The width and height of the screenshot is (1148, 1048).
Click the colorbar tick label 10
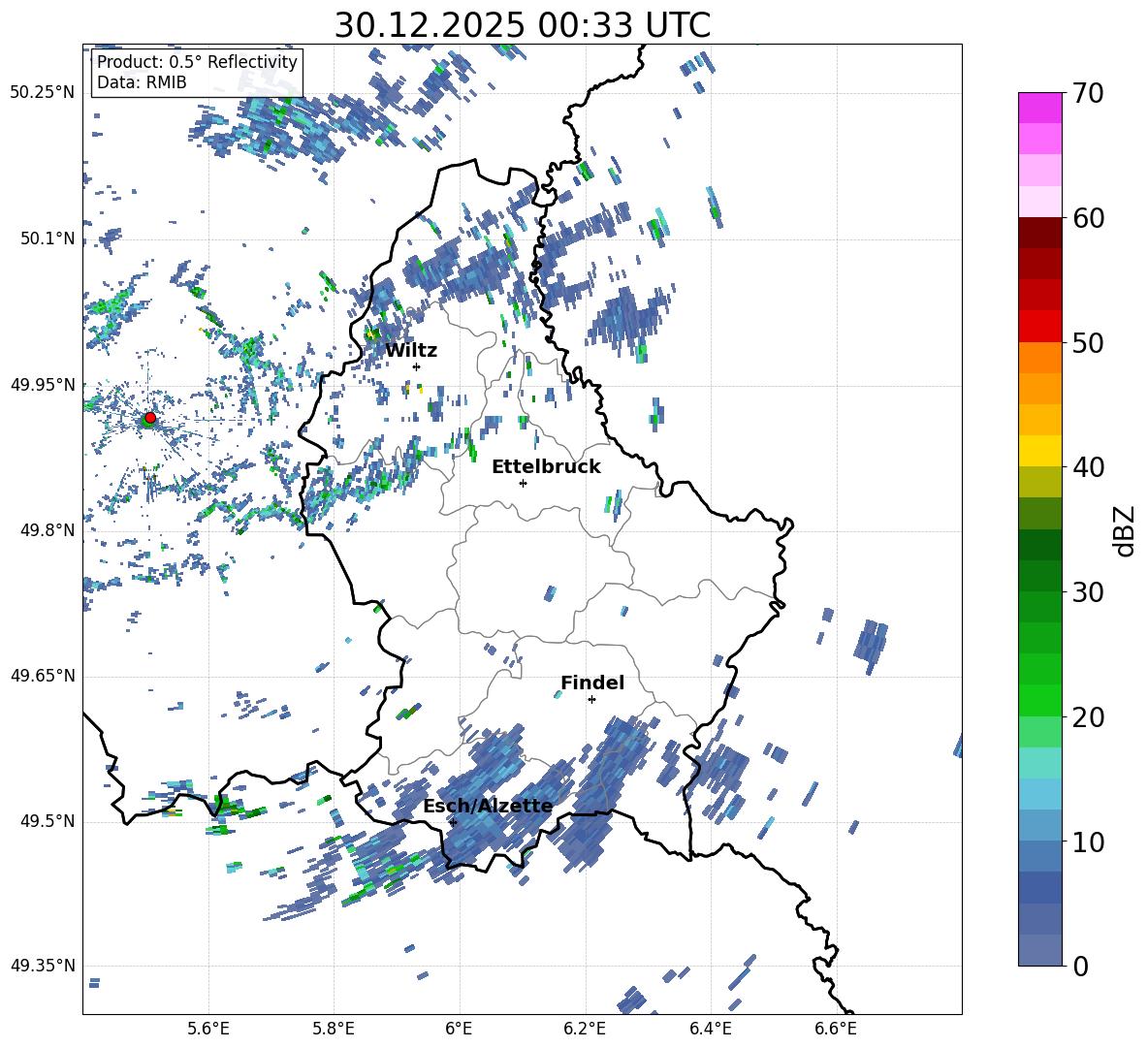pos(1087,842)
